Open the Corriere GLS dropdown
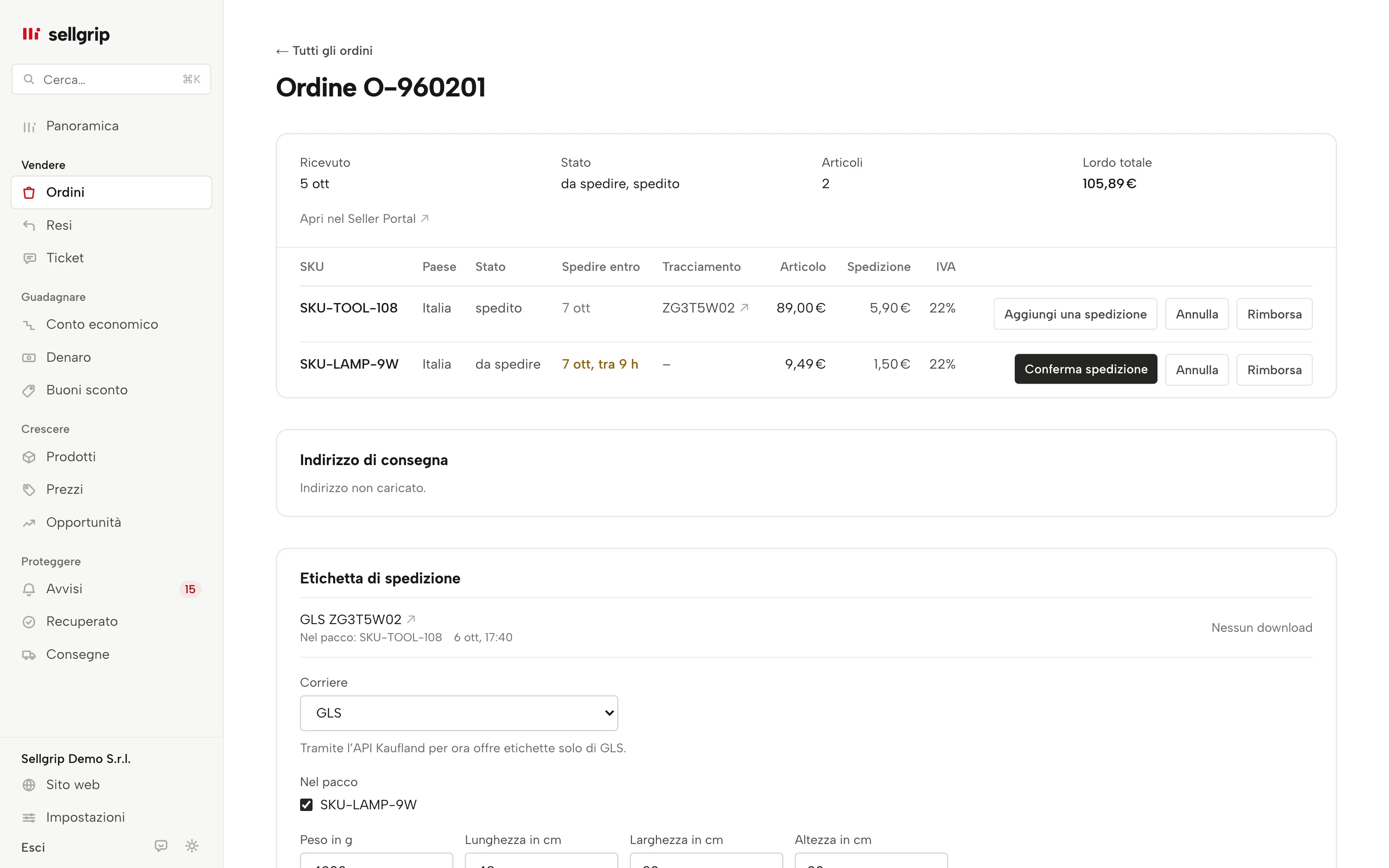 point(459,712)
